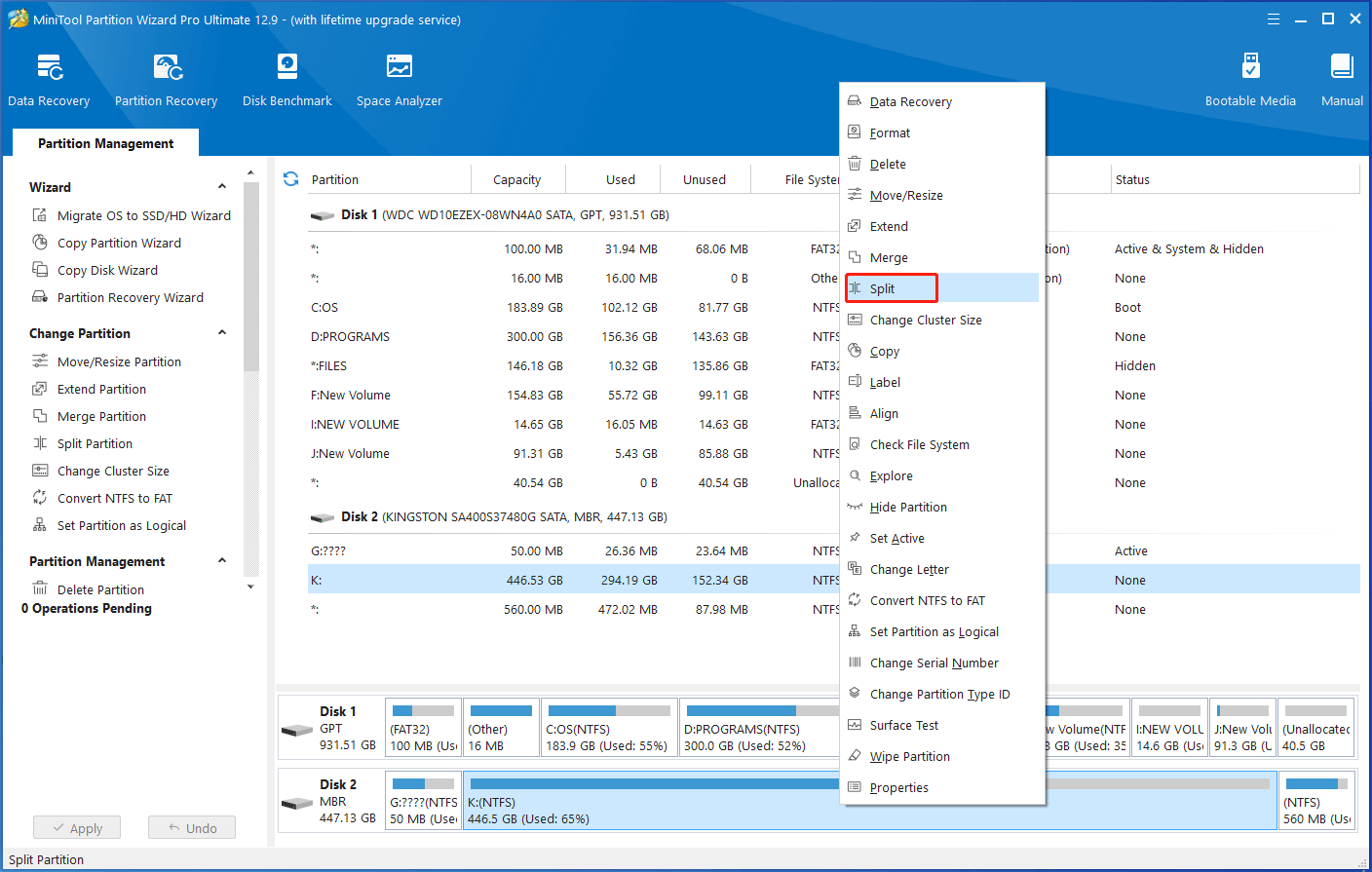Sort by the Capacity column header
The height and width of the screenshot is (872, 1372).
517,179
